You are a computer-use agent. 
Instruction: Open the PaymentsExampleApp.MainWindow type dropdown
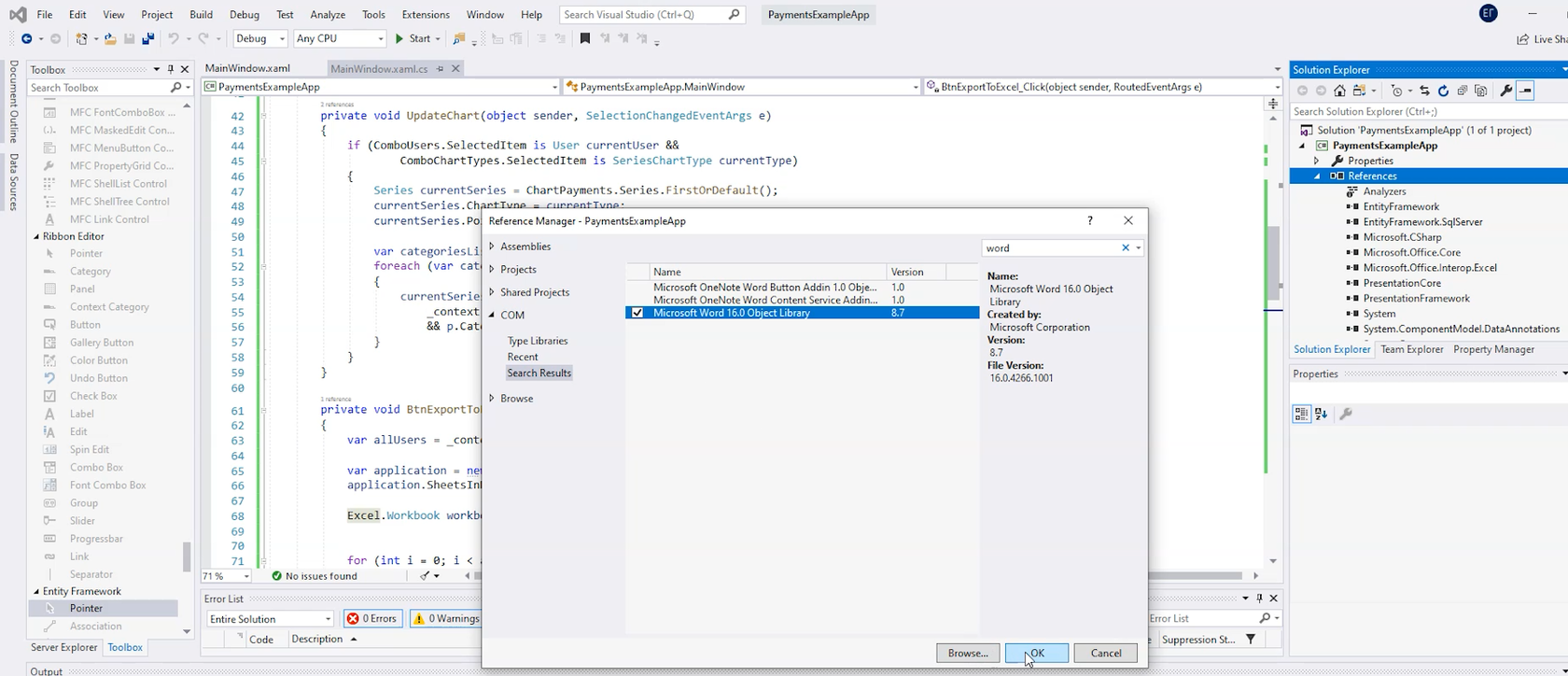[742, 87]
